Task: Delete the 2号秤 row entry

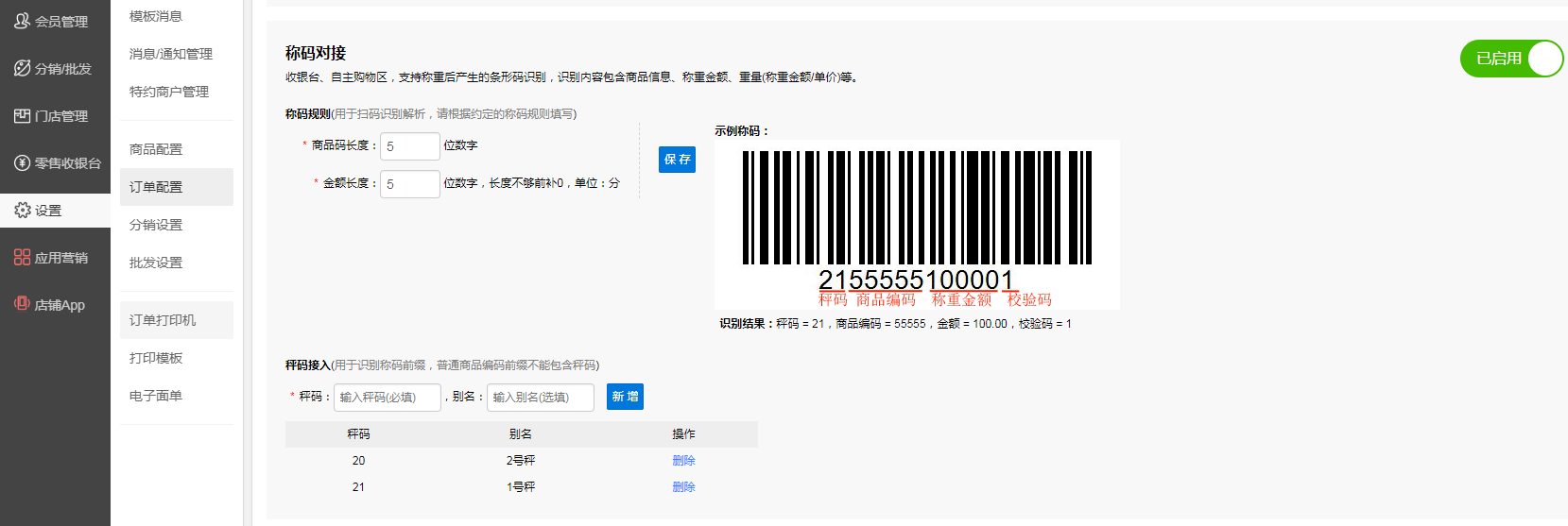Action: pos(683,460)
